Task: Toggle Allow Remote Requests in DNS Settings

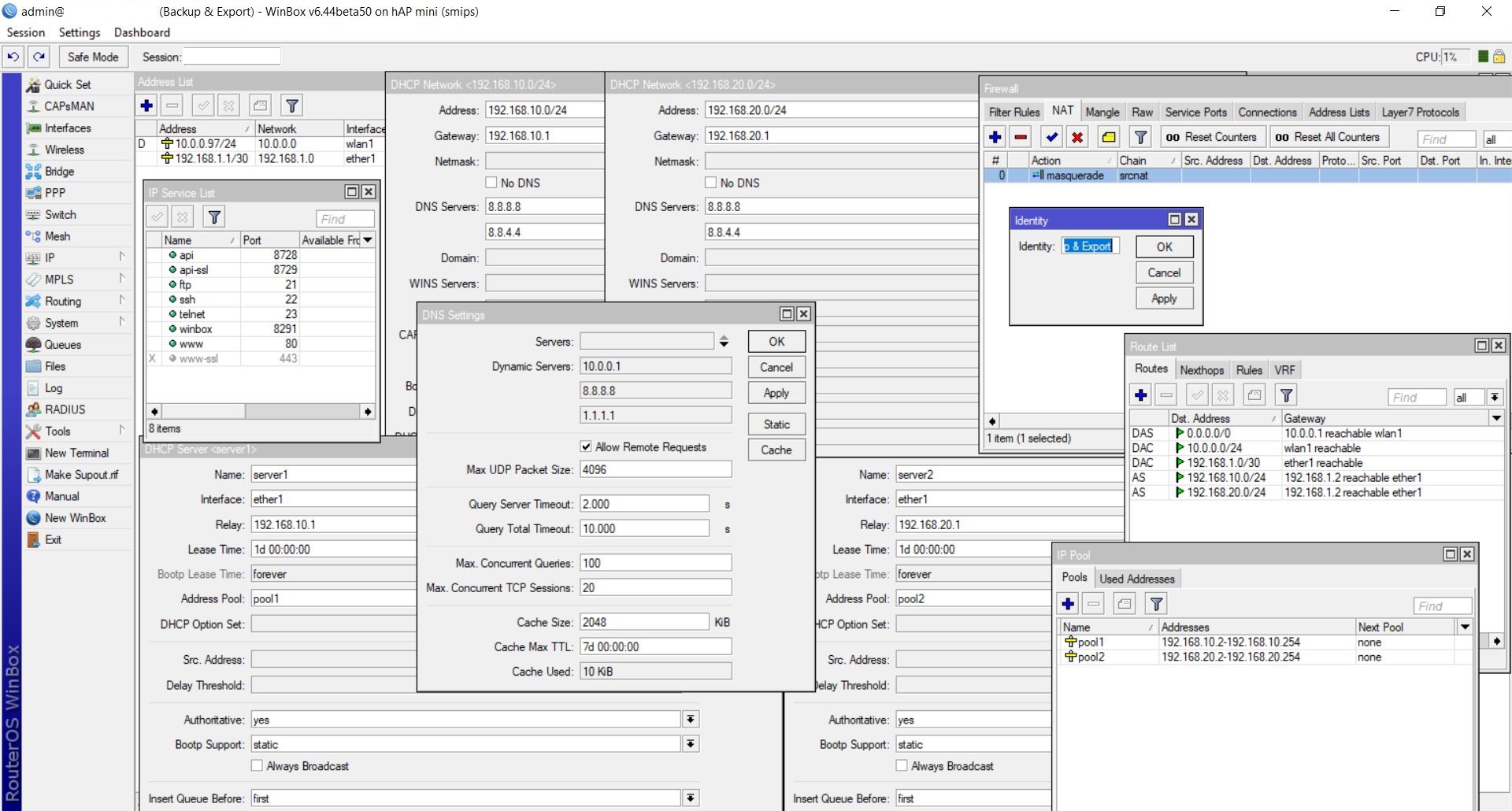Action: (586, 446)
